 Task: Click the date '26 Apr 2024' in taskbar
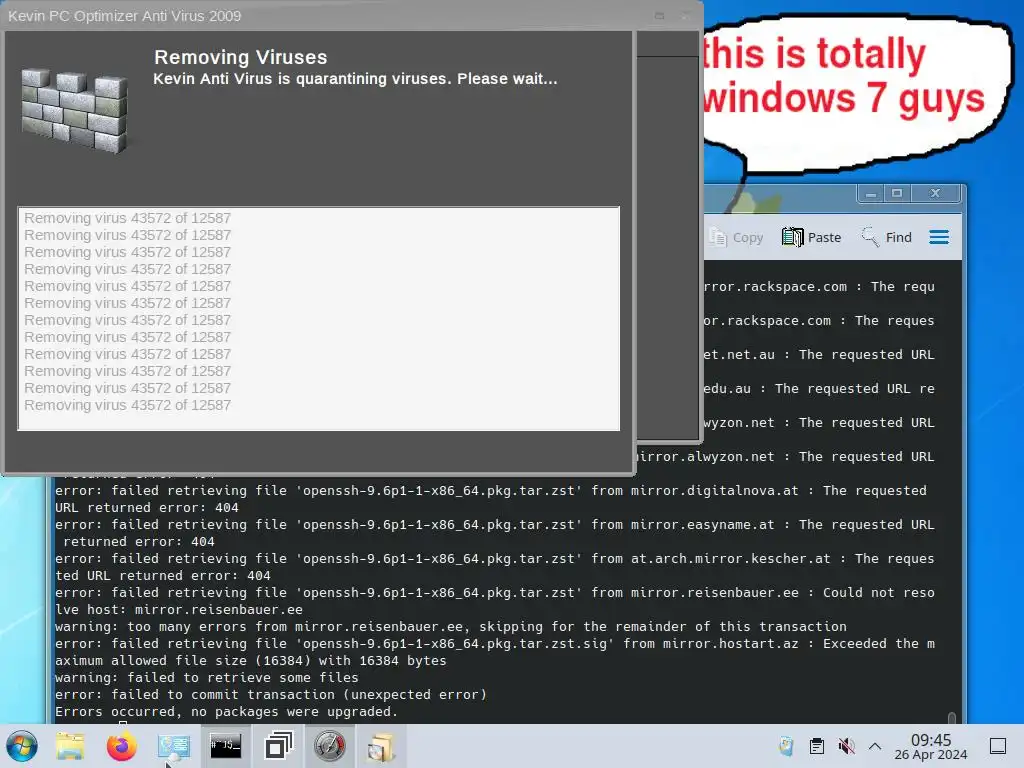(931, 755)
